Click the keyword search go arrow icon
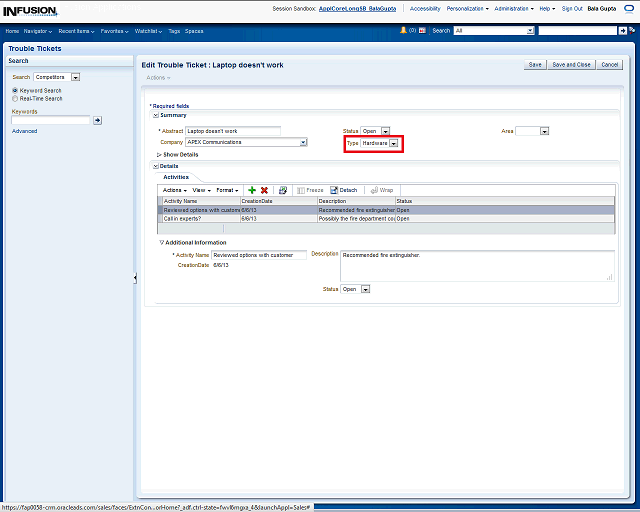 click(x=98, y=120)
